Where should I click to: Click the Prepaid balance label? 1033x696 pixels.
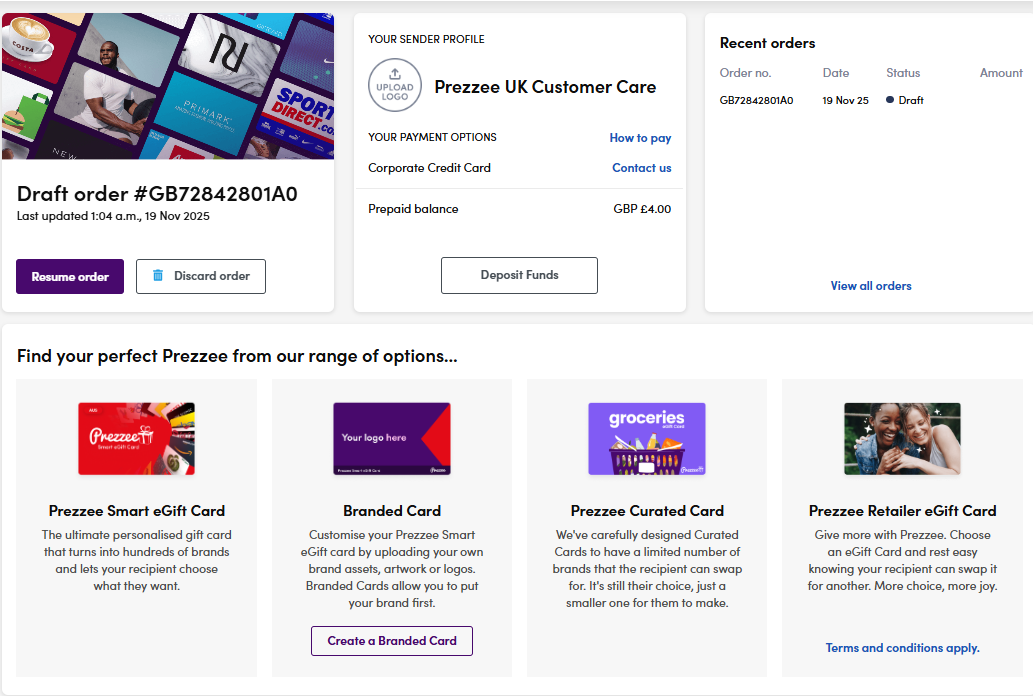[x=413, y=209]
